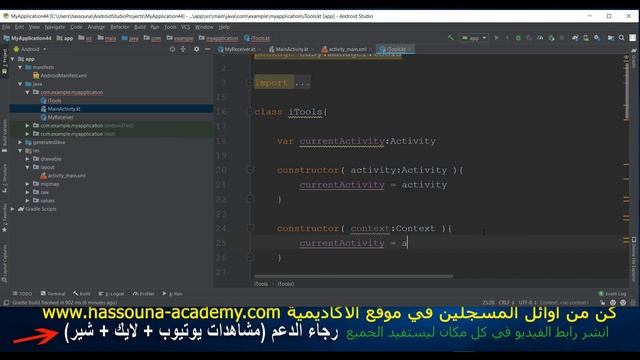Expand Gradle Scripts node

click(x=13, y=209)
